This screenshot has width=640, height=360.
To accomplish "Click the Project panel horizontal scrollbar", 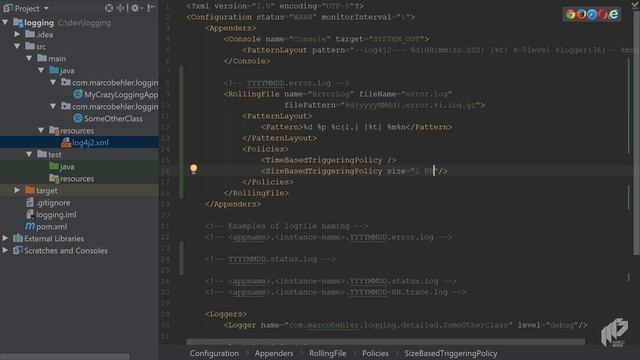I will tap(65, 357).
